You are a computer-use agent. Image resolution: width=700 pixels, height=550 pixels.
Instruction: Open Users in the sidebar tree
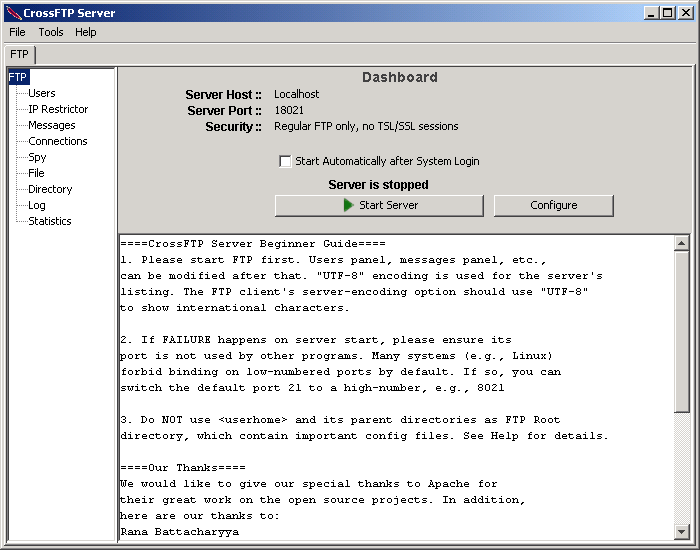point(42,93)
